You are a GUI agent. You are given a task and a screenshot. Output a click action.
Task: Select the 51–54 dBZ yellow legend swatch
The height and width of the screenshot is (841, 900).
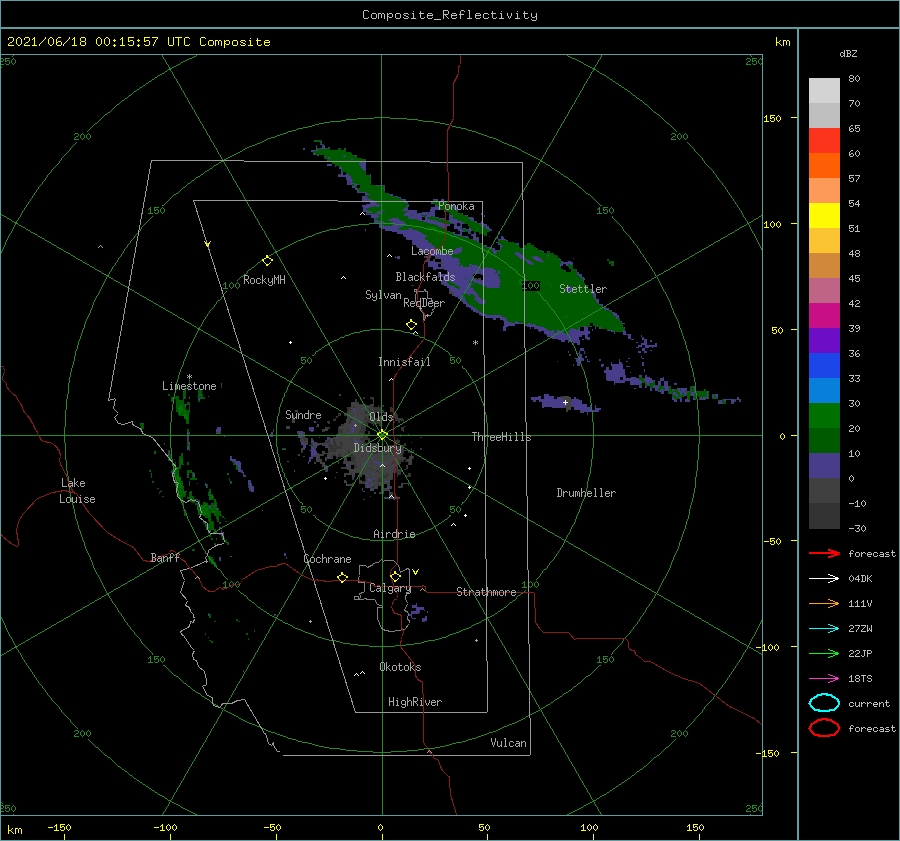click(824, 216)
